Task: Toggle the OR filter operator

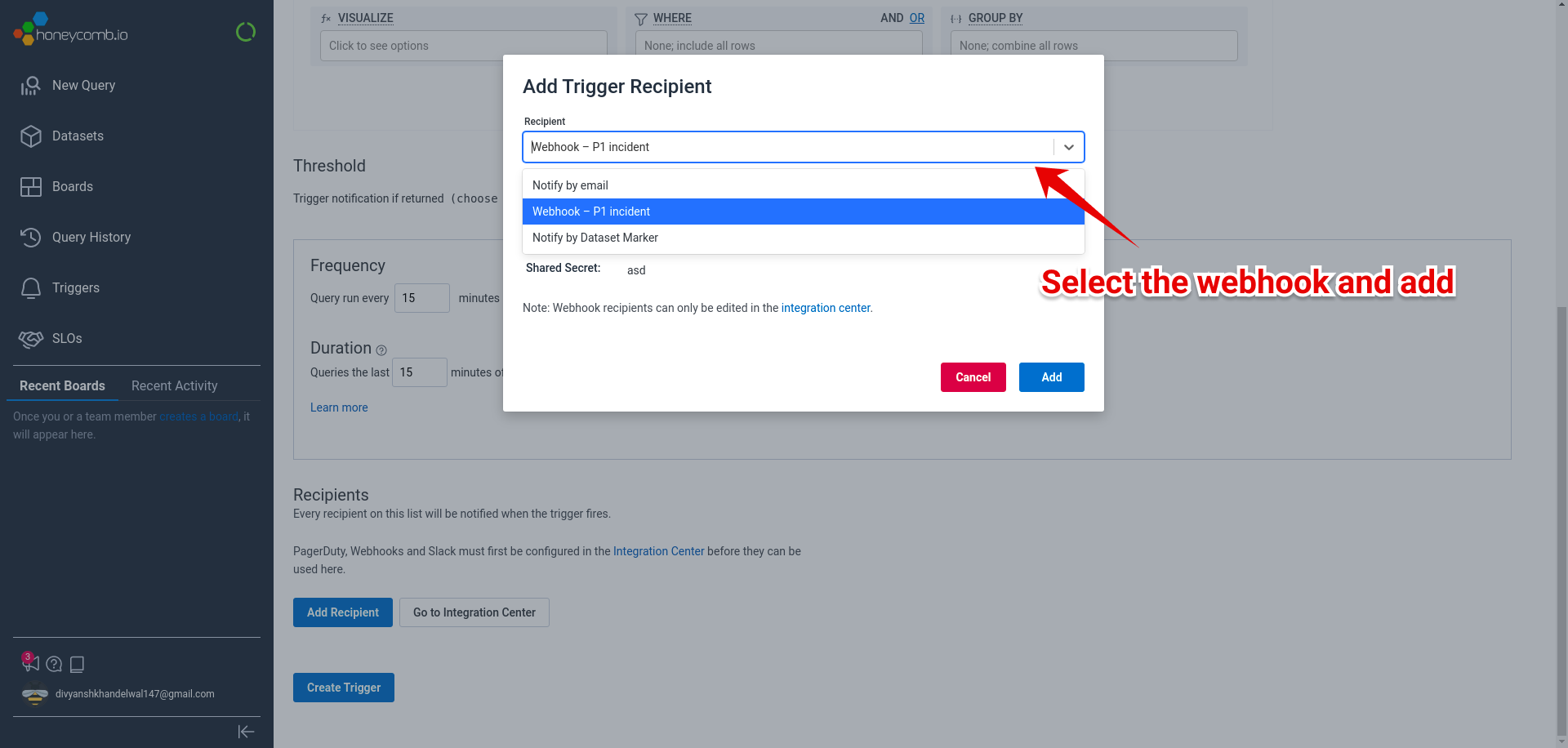Action: pos(917,18)
